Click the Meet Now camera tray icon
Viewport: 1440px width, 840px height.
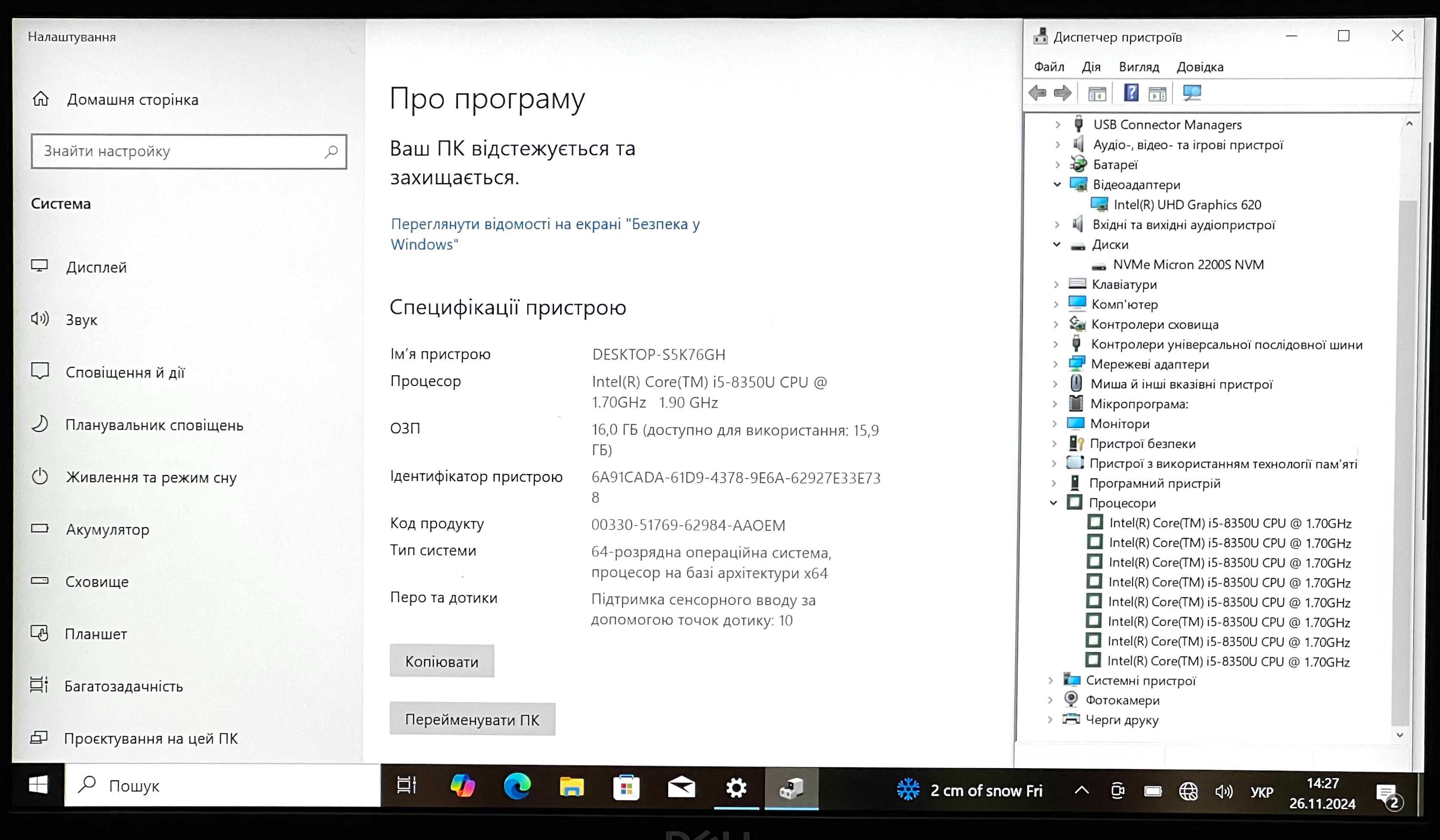click(x=1118, y=791)
